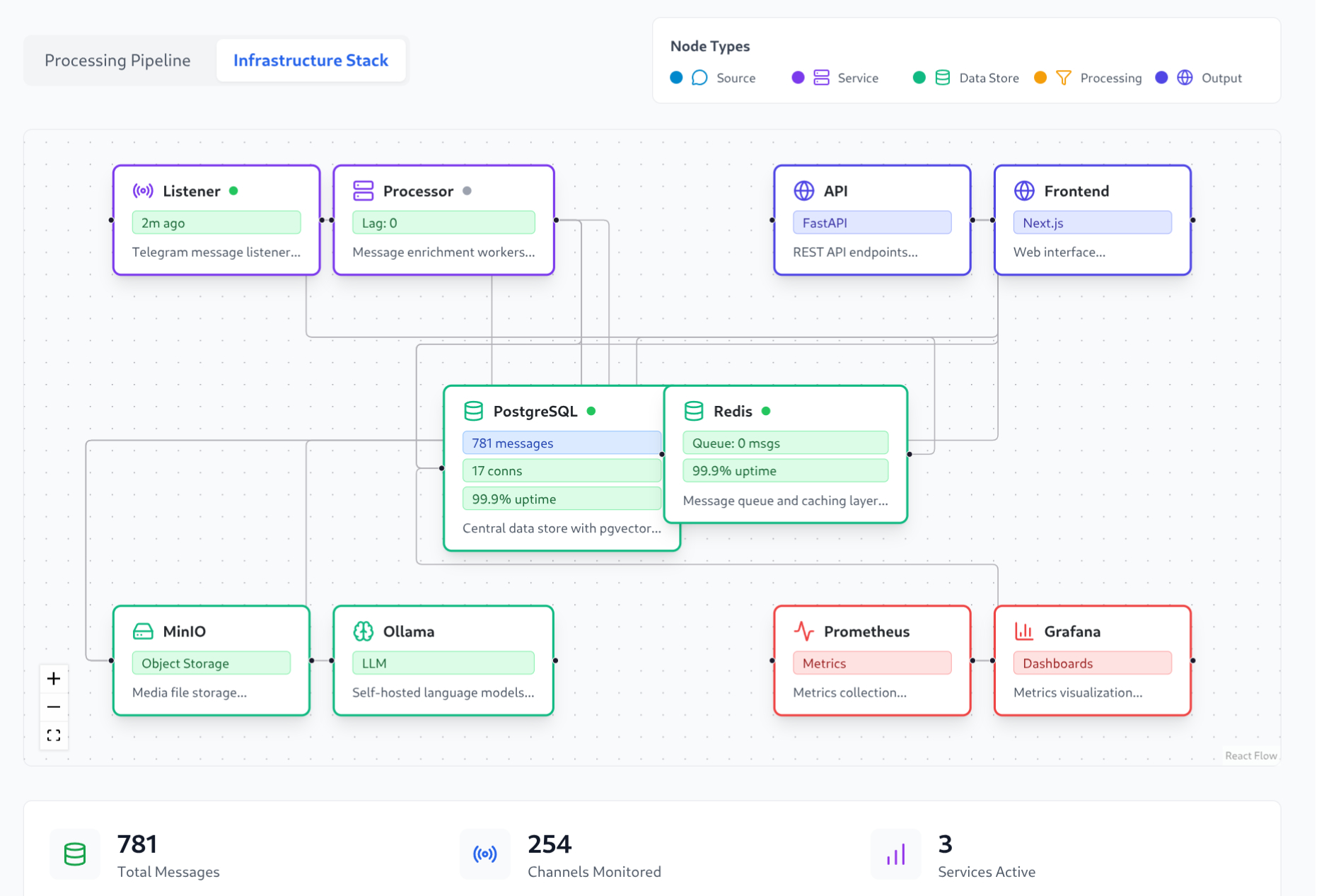Click the '781 messages' badge in PostgreSQL

(561, 443)
